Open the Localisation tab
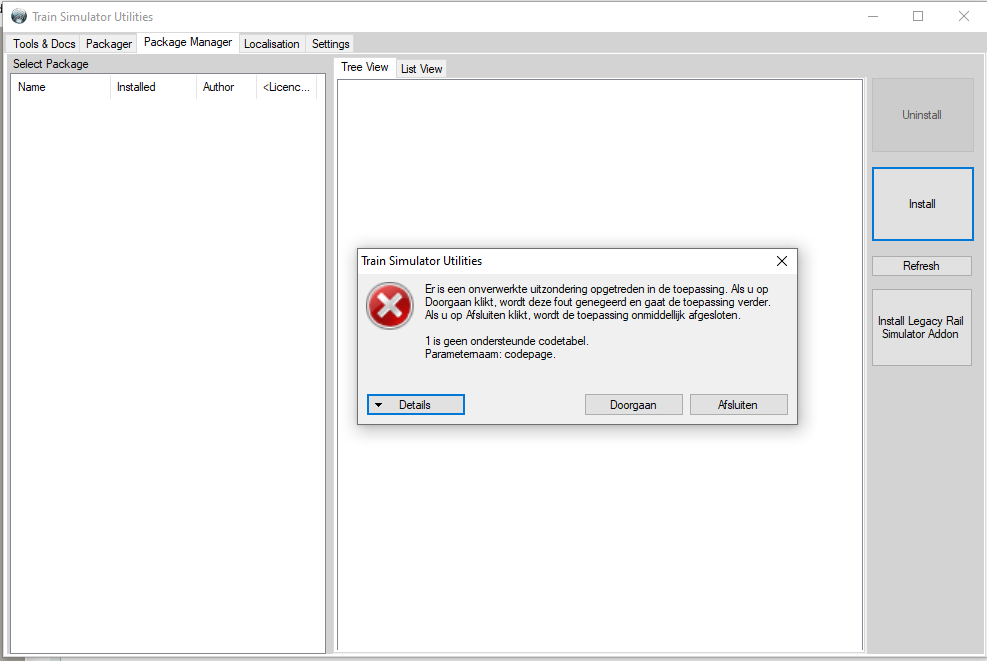 (271, 43)
